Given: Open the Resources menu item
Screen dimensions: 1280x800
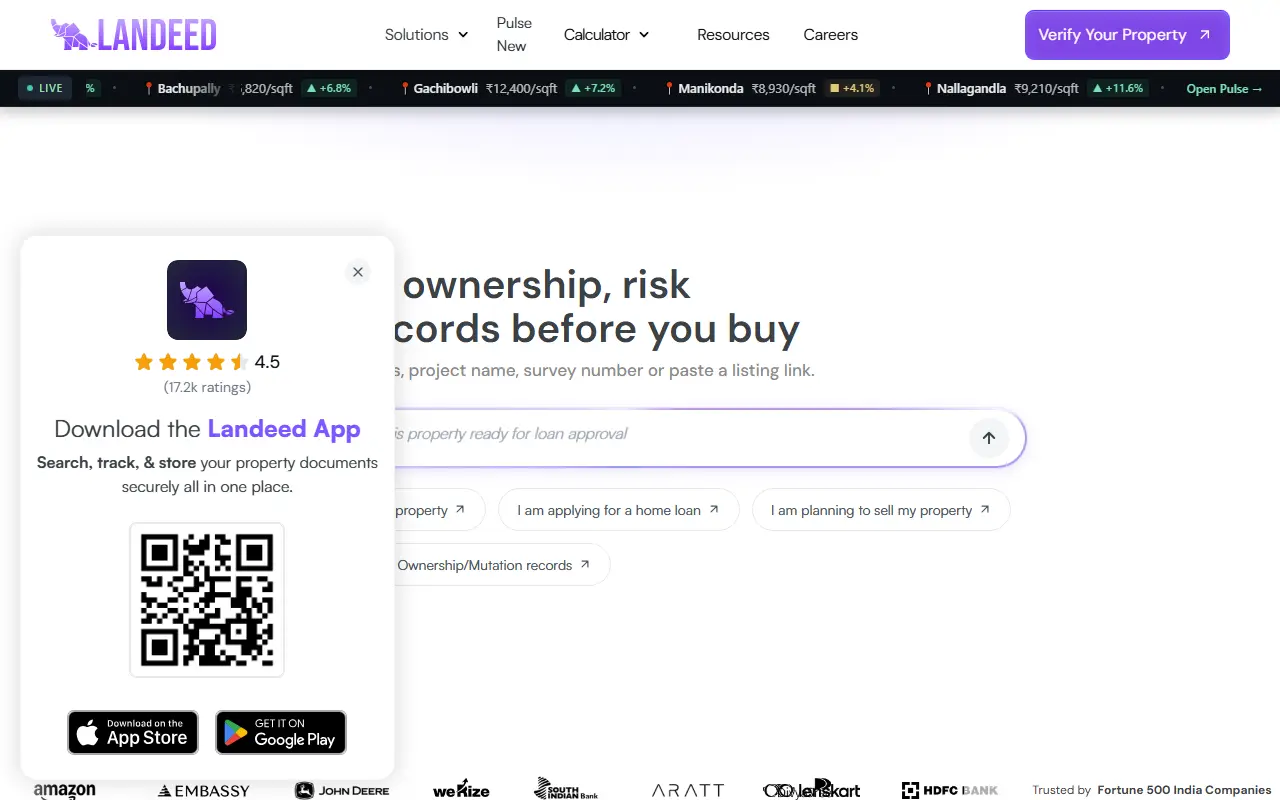Looking at the screenshot, I should click(733, 35).
